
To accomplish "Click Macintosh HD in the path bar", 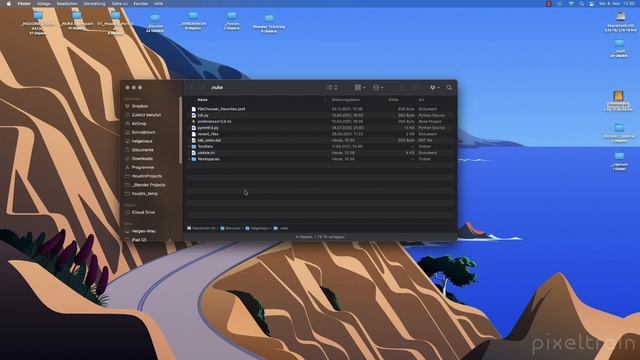I will coord(201,228).
